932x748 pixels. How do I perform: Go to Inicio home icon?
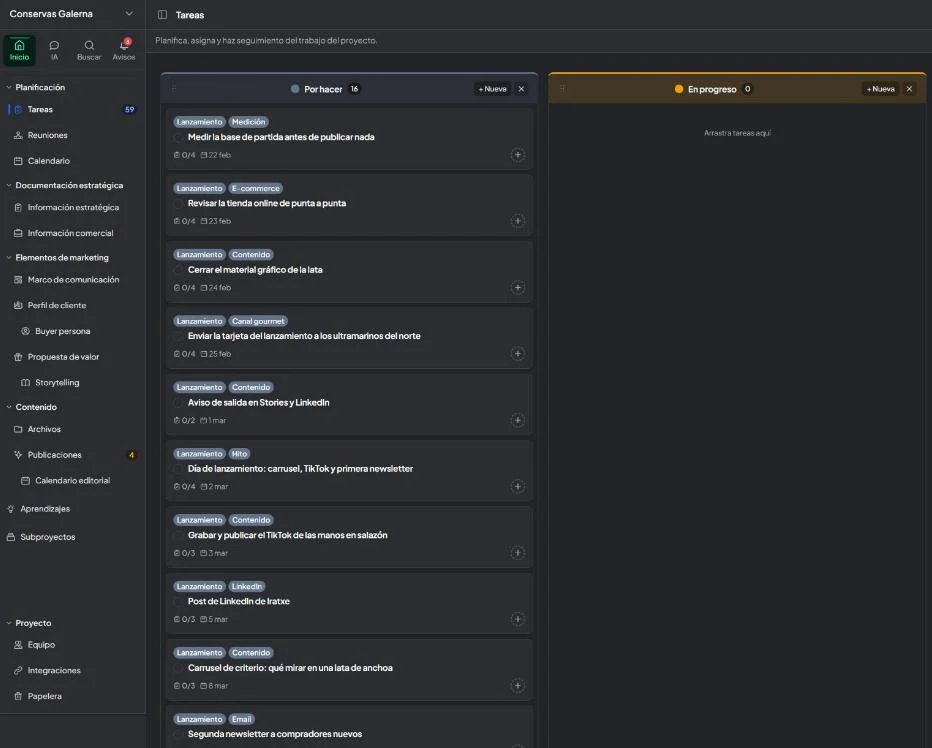tap(19, 50)
